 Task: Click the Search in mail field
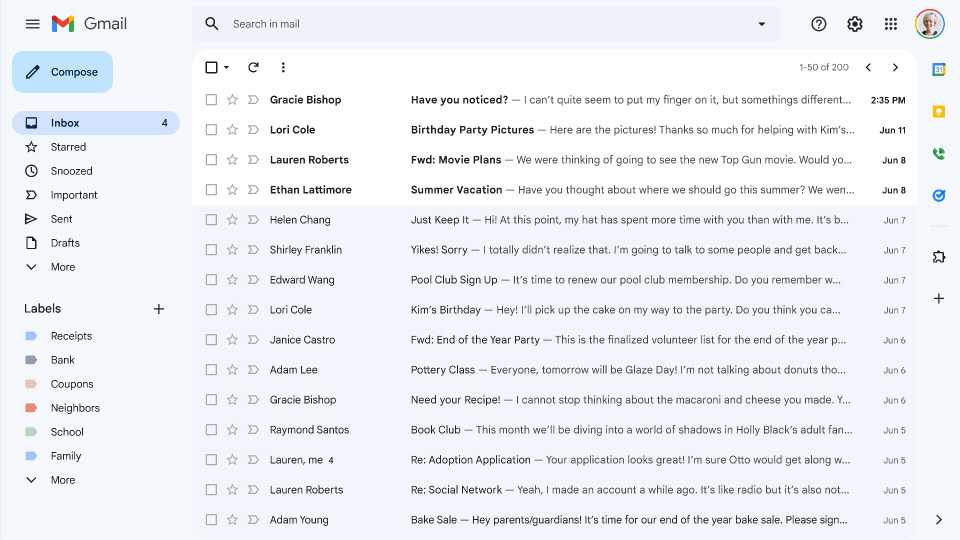tap(480, 24)
